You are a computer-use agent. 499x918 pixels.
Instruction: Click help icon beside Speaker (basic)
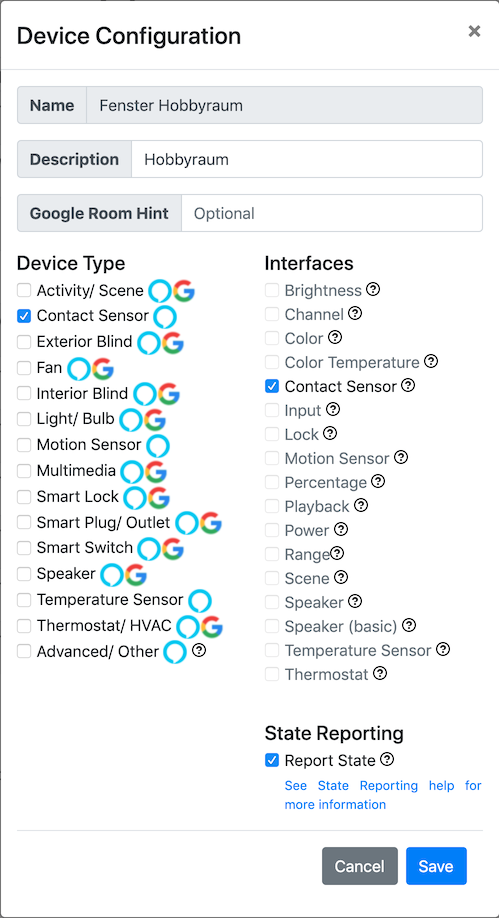pyautogui.click(x=409, y=625)
